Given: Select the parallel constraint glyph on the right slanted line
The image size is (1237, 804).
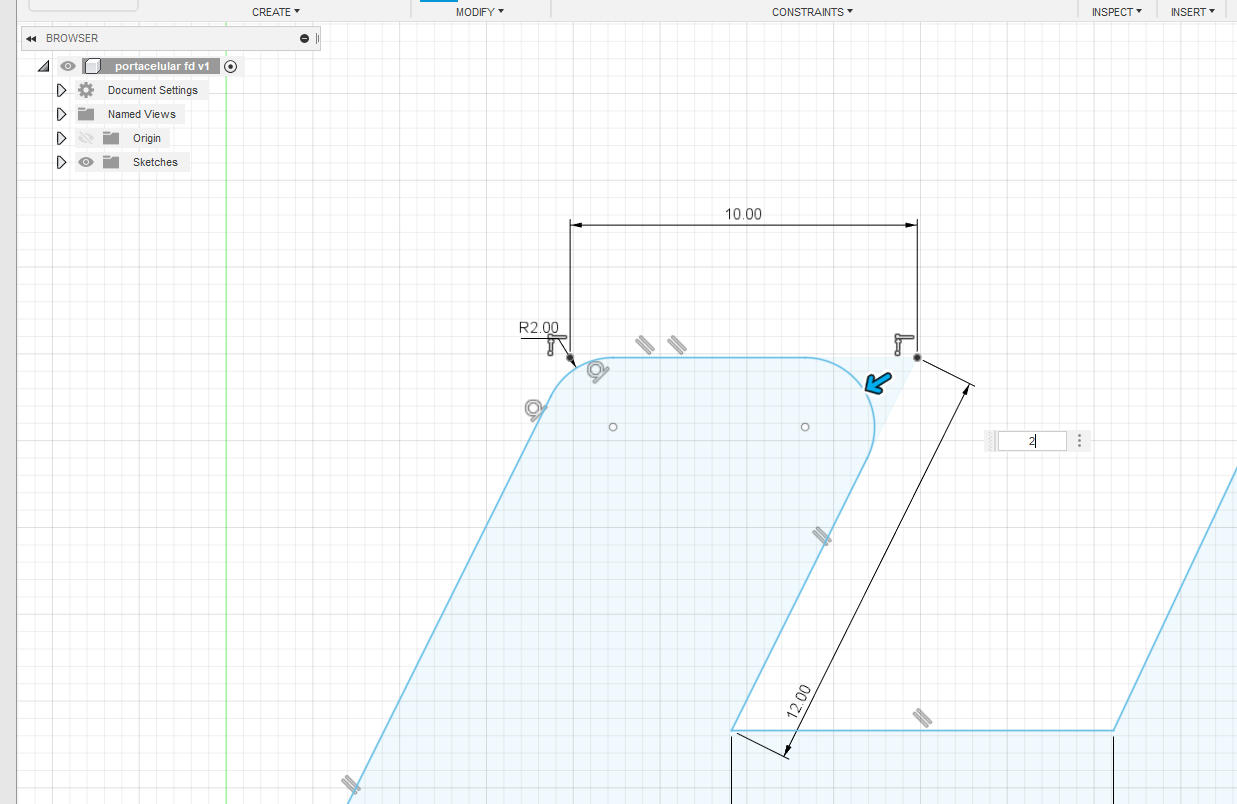Looking at the screenshot, I should [822, 536].
